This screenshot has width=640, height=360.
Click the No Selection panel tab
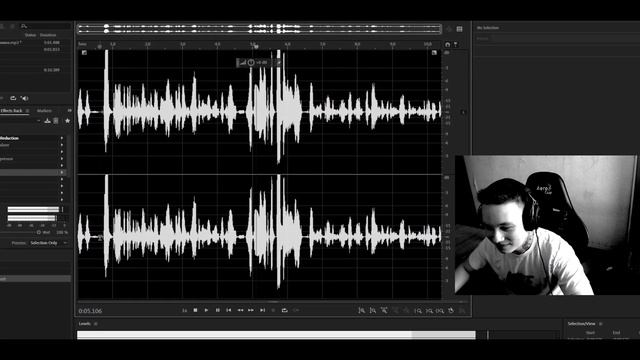(488, 28)
